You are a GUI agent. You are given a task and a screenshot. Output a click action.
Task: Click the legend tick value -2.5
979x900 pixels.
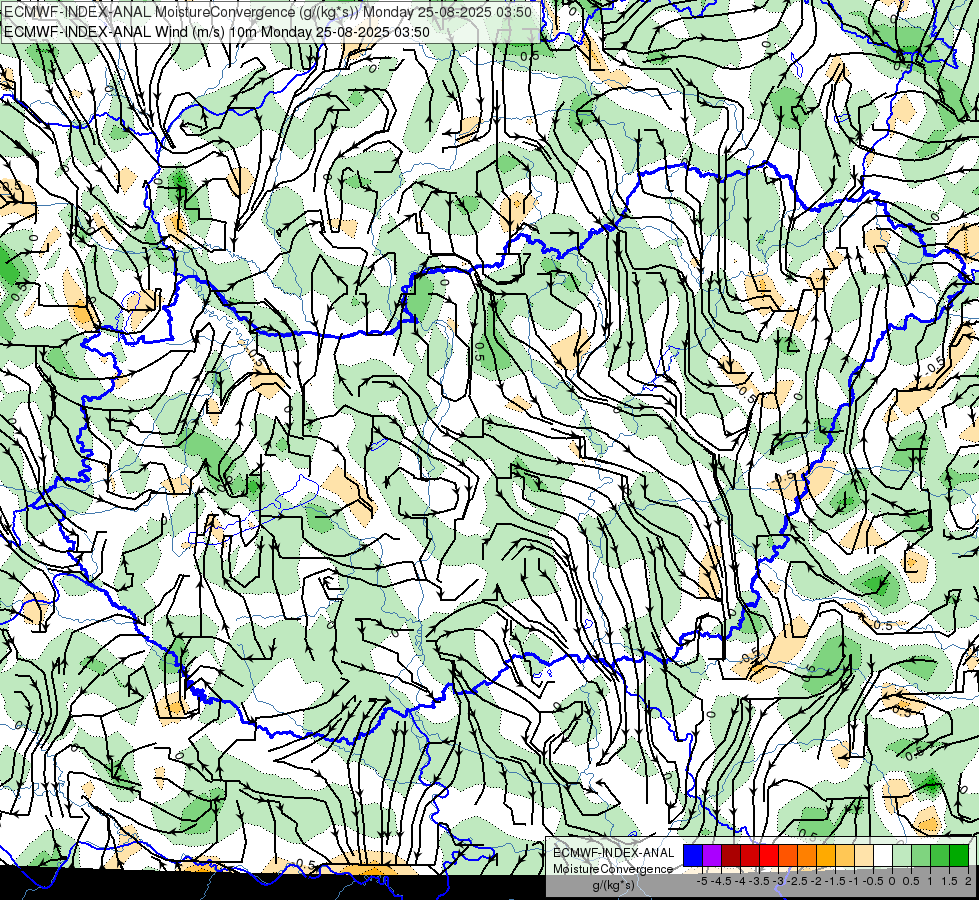coord(797,881)
